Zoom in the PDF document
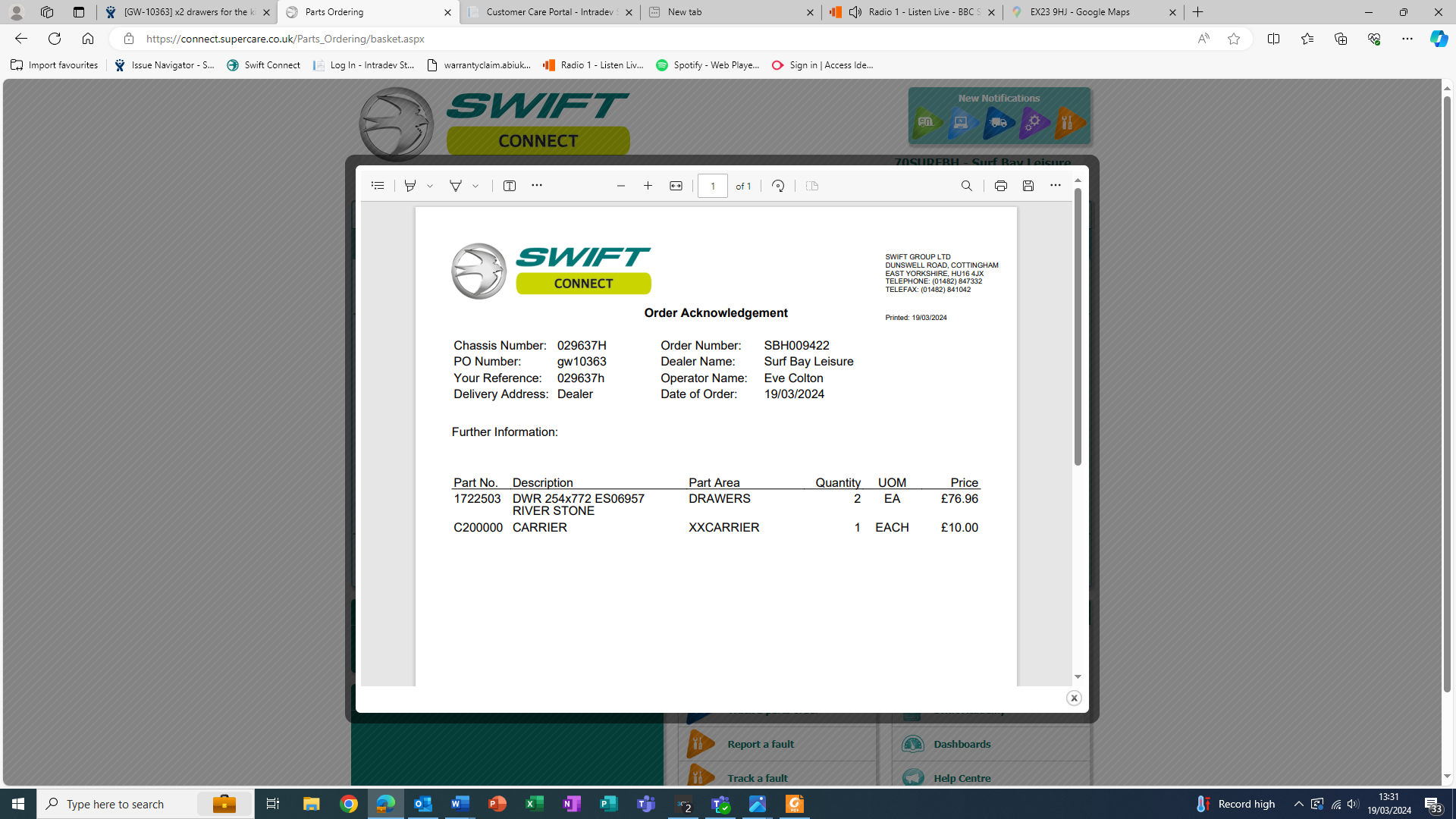Image resolution: width=1456 pixels, height=819 pixels. 648,186
